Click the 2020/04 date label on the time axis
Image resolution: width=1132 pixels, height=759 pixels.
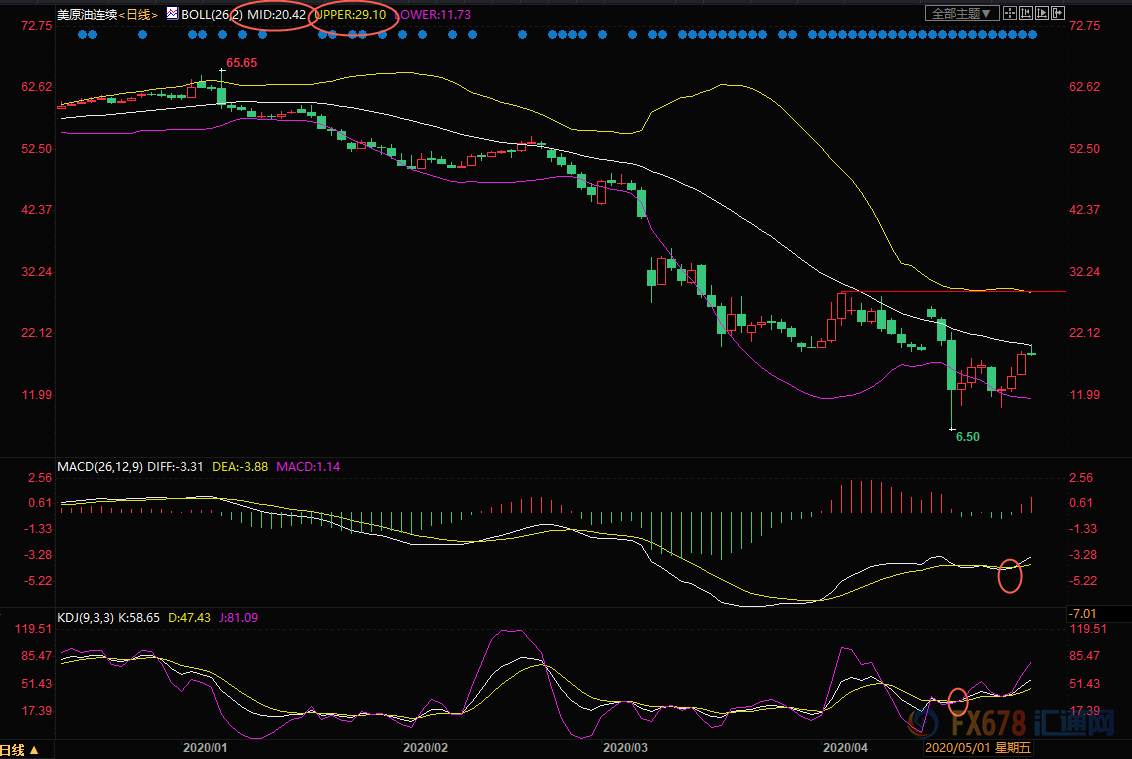(x=845, y=747)
